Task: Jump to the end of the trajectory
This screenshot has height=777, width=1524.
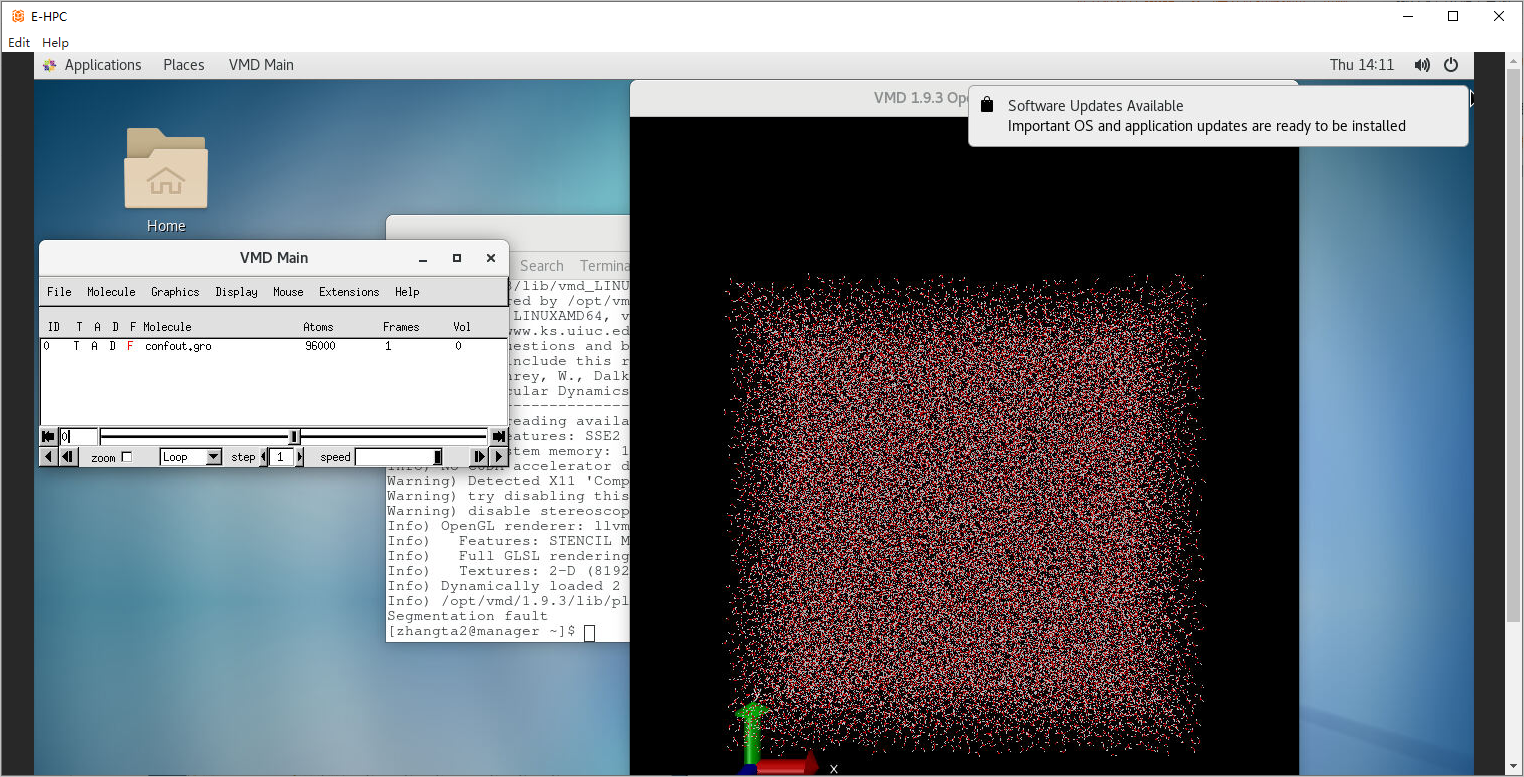Action: 498,436
